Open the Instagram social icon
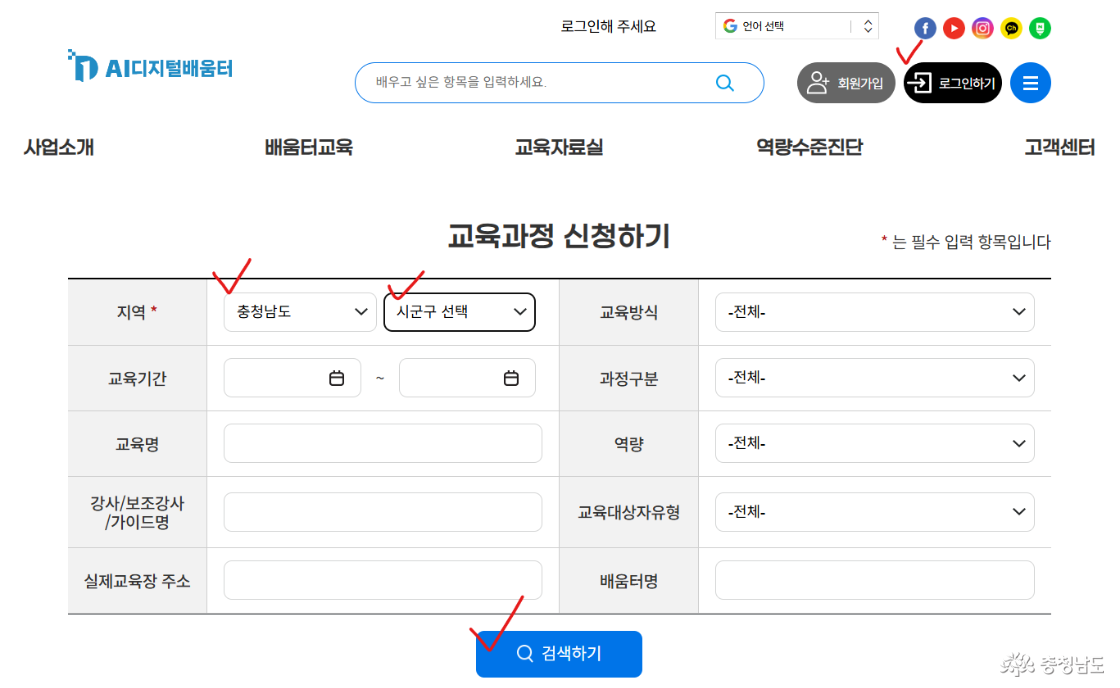Image resolution: width=1120 pixels, height=688 pixels. tap(983, 28)
